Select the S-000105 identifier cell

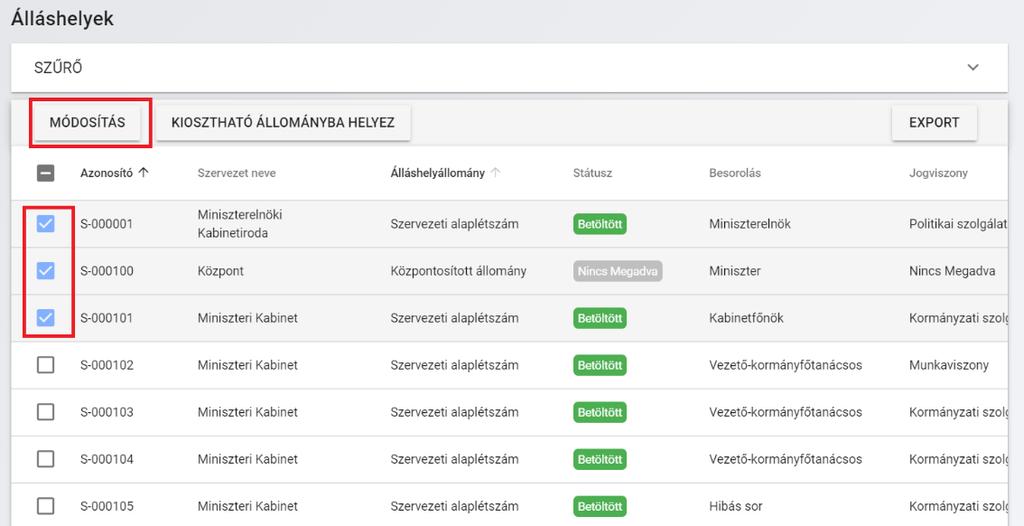(x=107, y=506)
